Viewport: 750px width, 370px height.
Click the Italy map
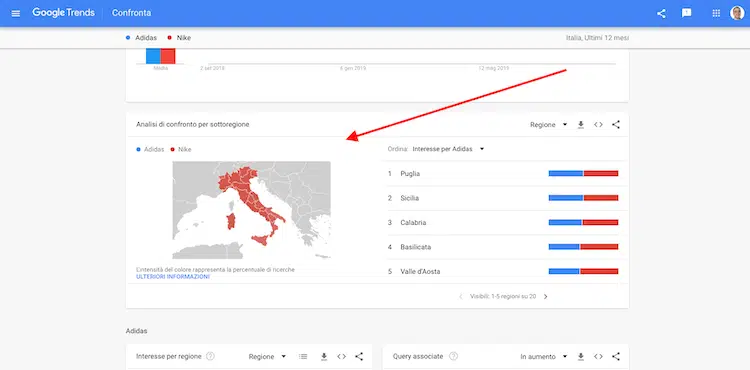tap(252, 210)
